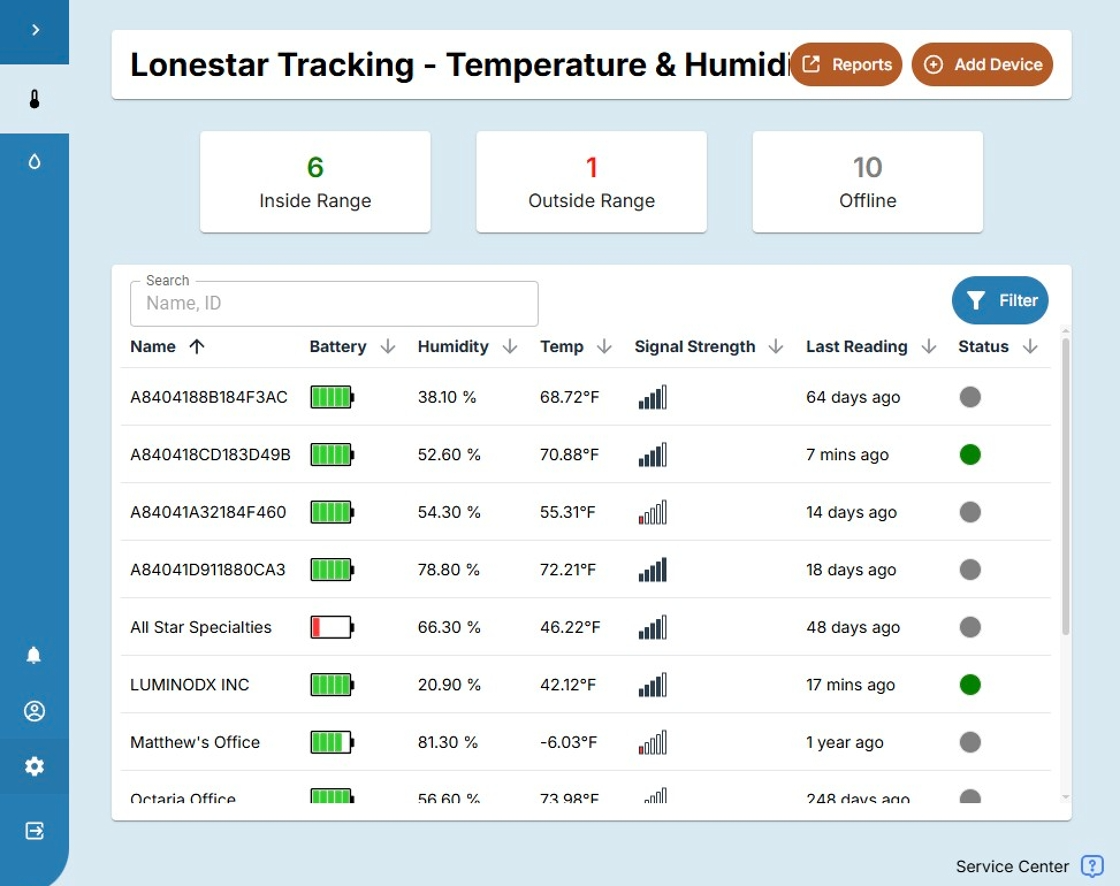Click the Add Device button

[x=982, y=64]
